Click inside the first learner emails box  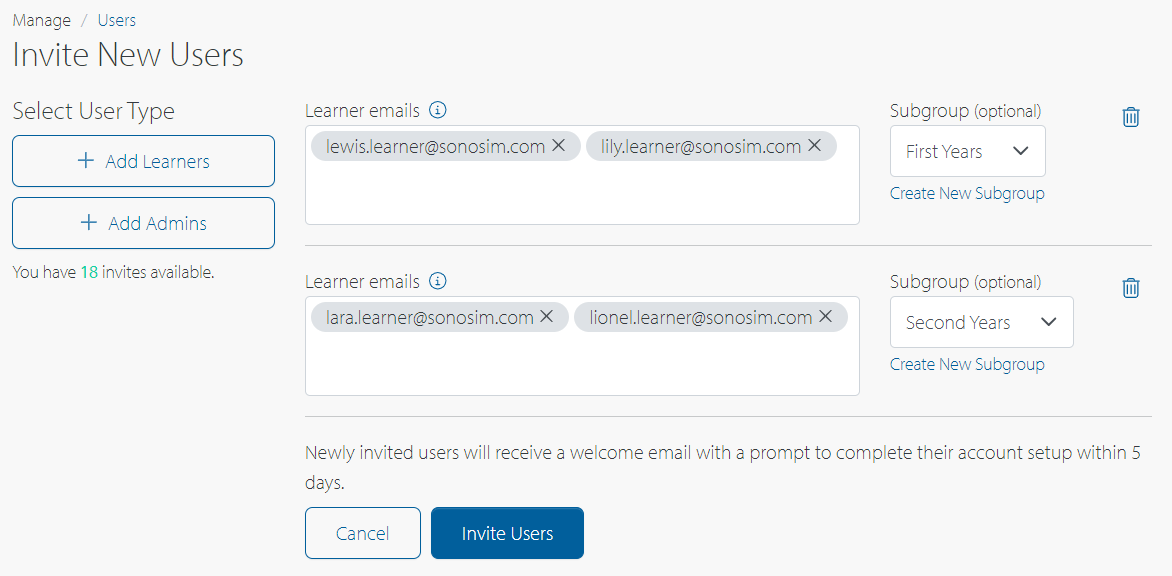pos(580,195)
